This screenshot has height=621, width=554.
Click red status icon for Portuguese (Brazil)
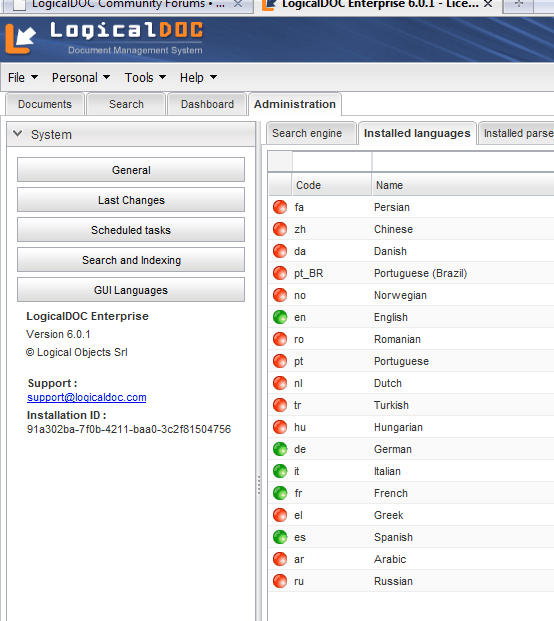pos(280,273)
